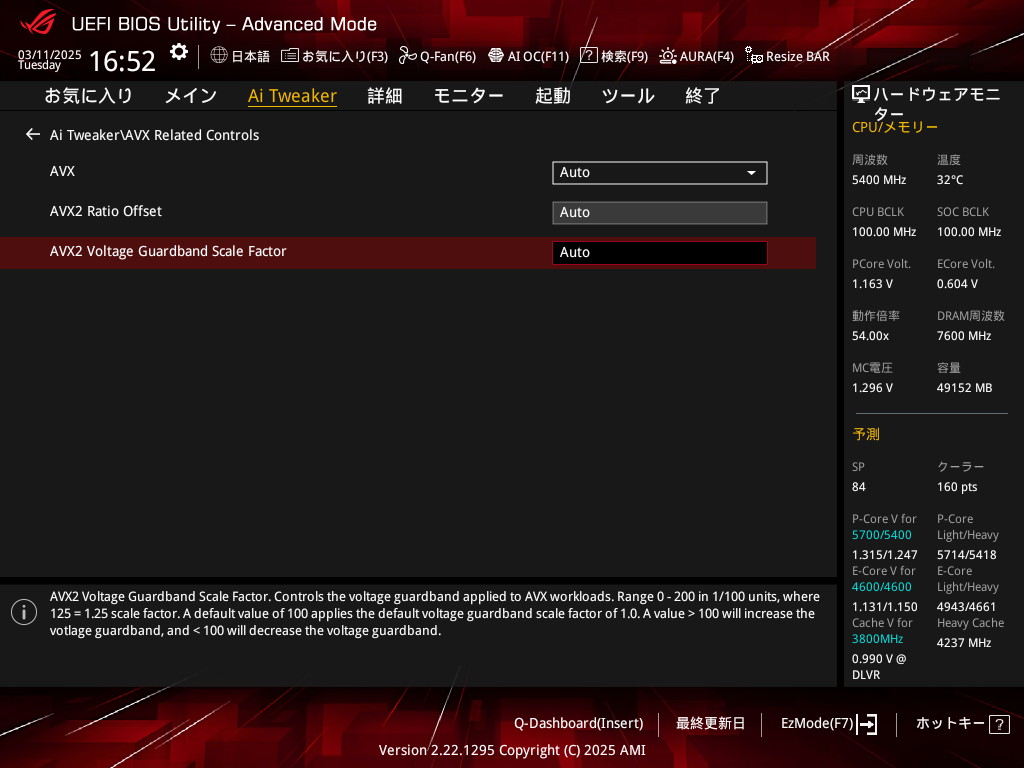The image size is (1024, 768).
Task: Open search question-mark icon (F9)
Action: click(x=588, y=56)
